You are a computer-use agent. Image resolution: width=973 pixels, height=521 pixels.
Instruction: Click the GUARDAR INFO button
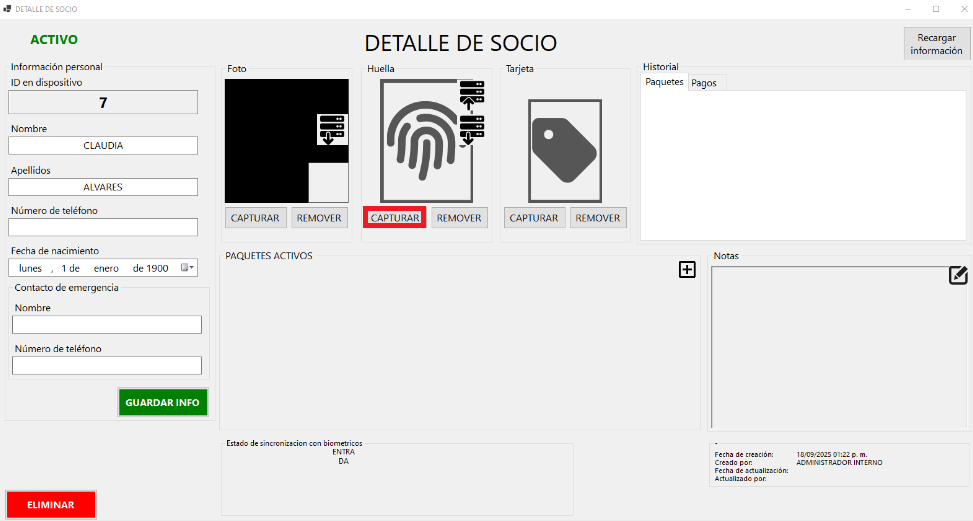pyautogui.click(x=163, y=402)
